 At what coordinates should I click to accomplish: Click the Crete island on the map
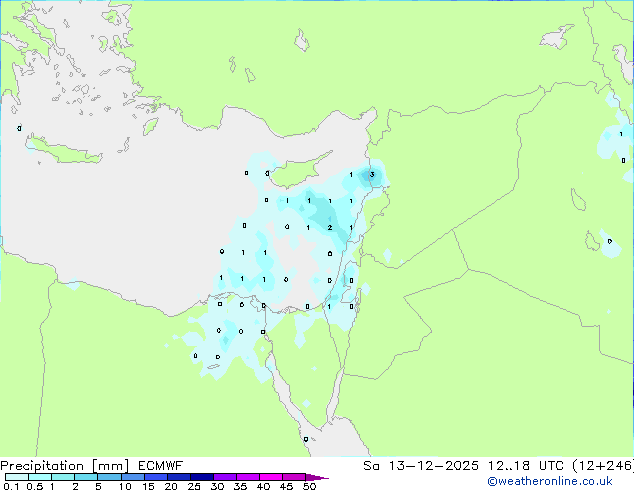(63, 150)
